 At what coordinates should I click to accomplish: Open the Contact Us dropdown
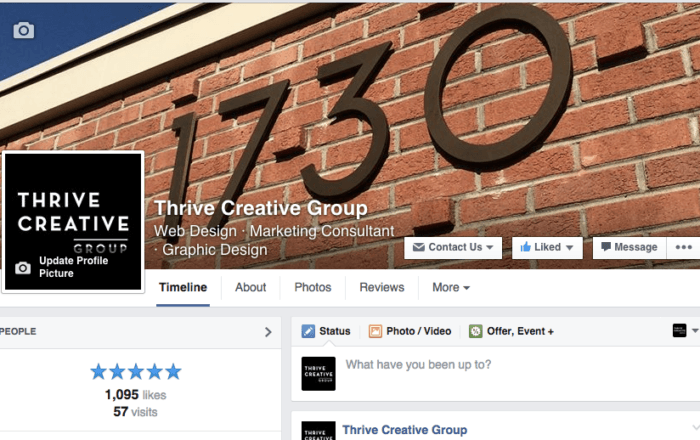(x=453, y=247)
